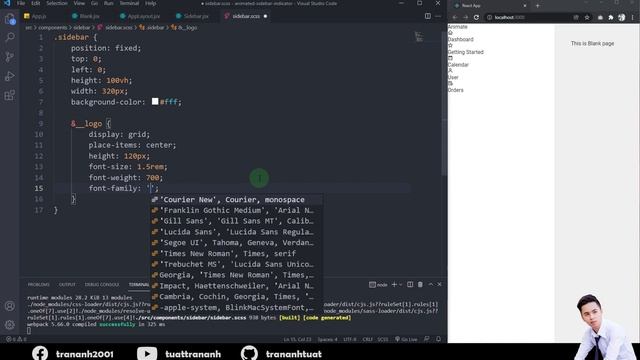The height and width of the screenshot is (360, 640).
Task: Click the new terminal plus icon
Action: [x=394, y=284]
